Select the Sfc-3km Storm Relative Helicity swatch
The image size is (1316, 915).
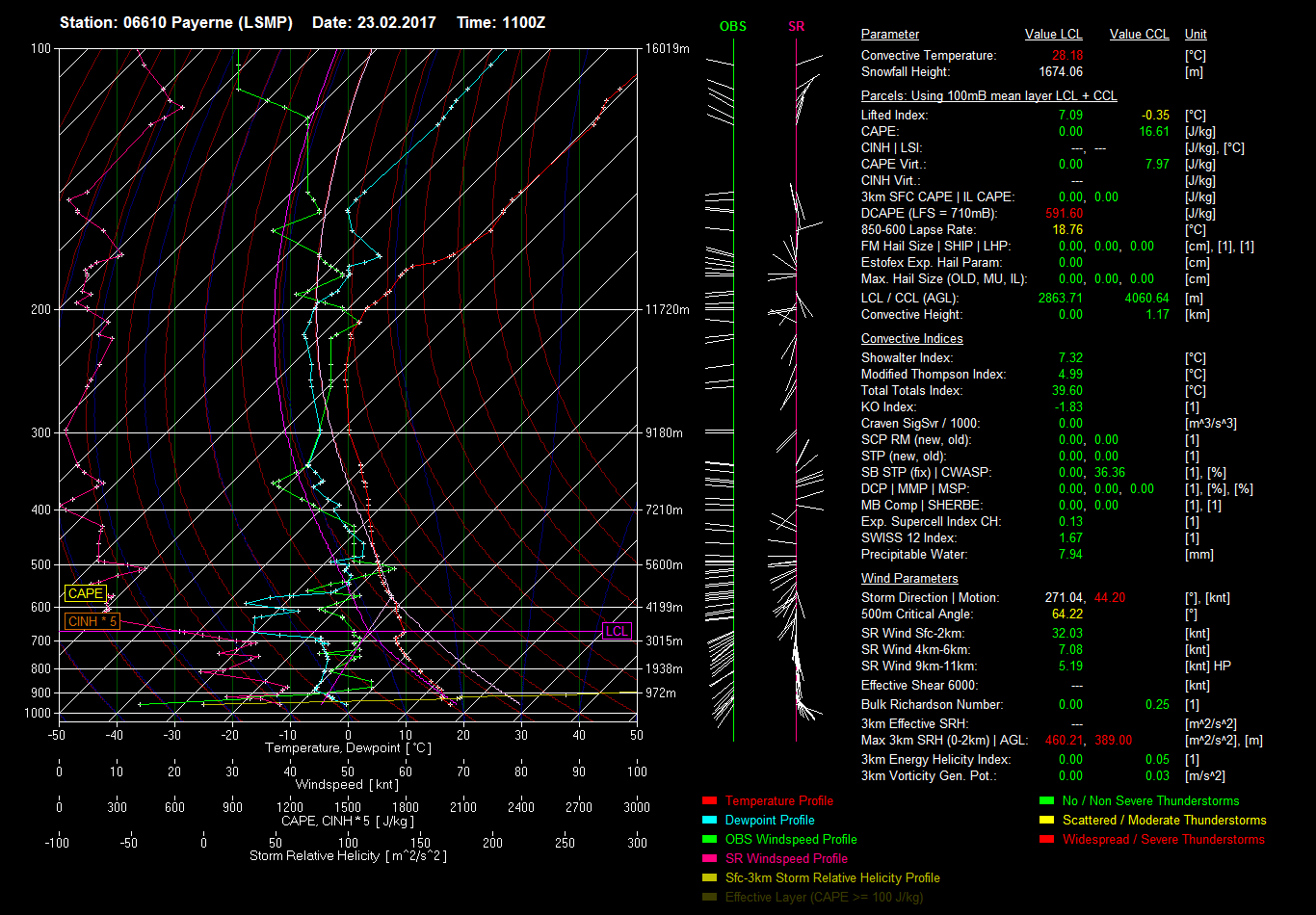[710, 877]
